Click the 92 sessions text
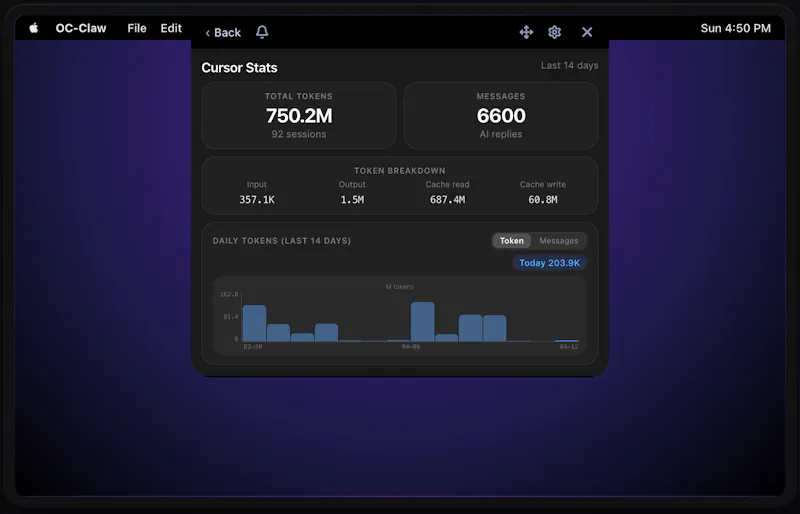 [x=299, y=134]
